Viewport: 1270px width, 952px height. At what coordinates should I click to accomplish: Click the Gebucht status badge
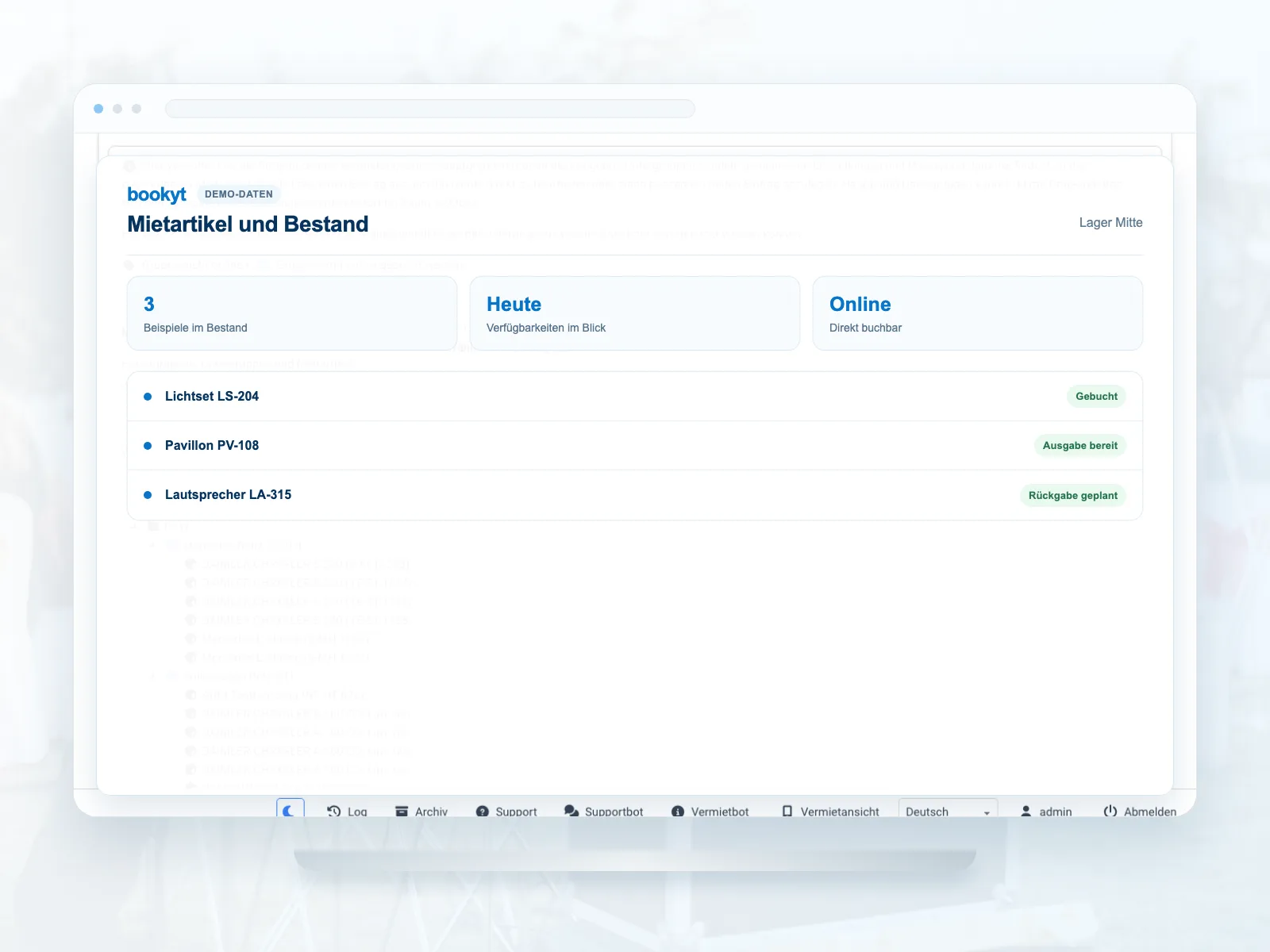click(x=1096, y=397)
